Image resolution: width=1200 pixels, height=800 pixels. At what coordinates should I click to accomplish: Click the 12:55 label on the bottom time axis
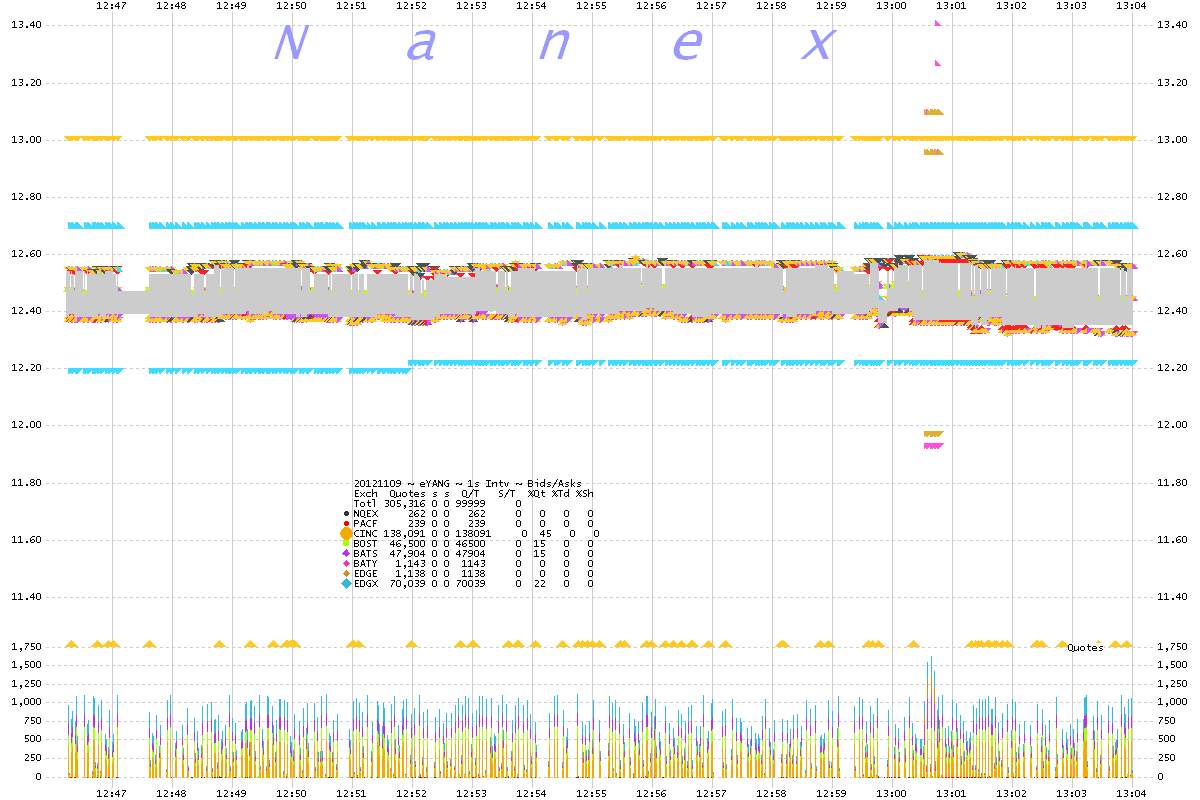tap(591, 792)
